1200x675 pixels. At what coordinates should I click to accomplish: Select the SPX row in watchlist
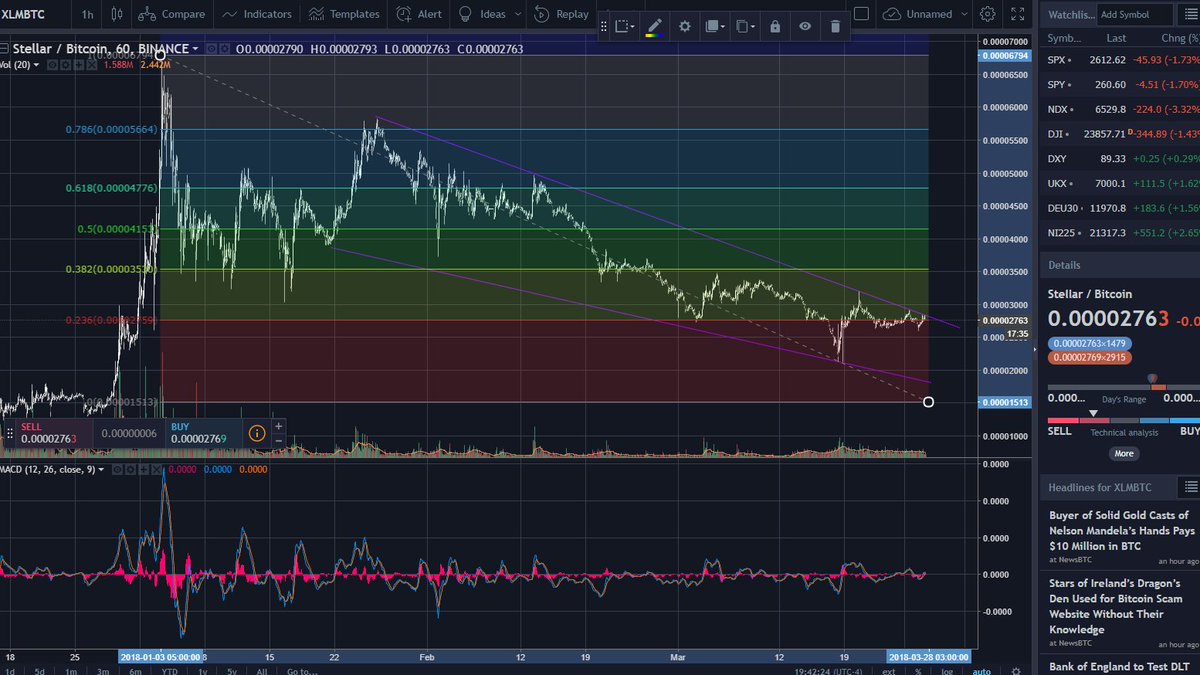[x=1120, y=60]
